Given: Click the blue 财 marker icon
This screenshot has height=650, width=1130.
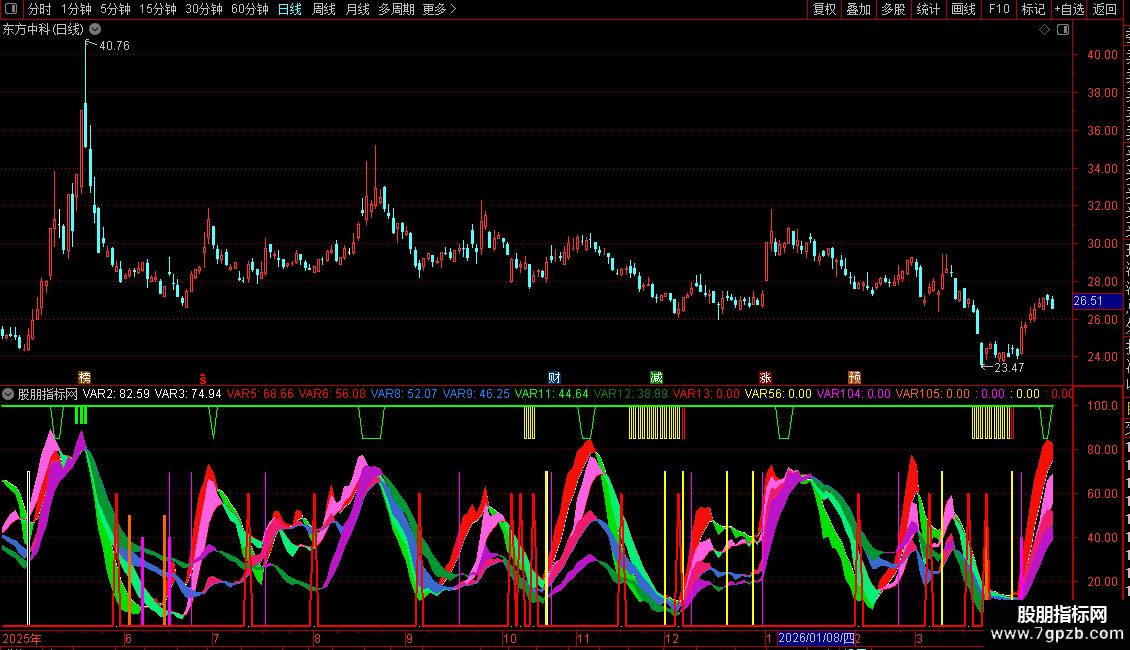Looking at the screenshot, I should pyautogui.click(x=554, y=378).
